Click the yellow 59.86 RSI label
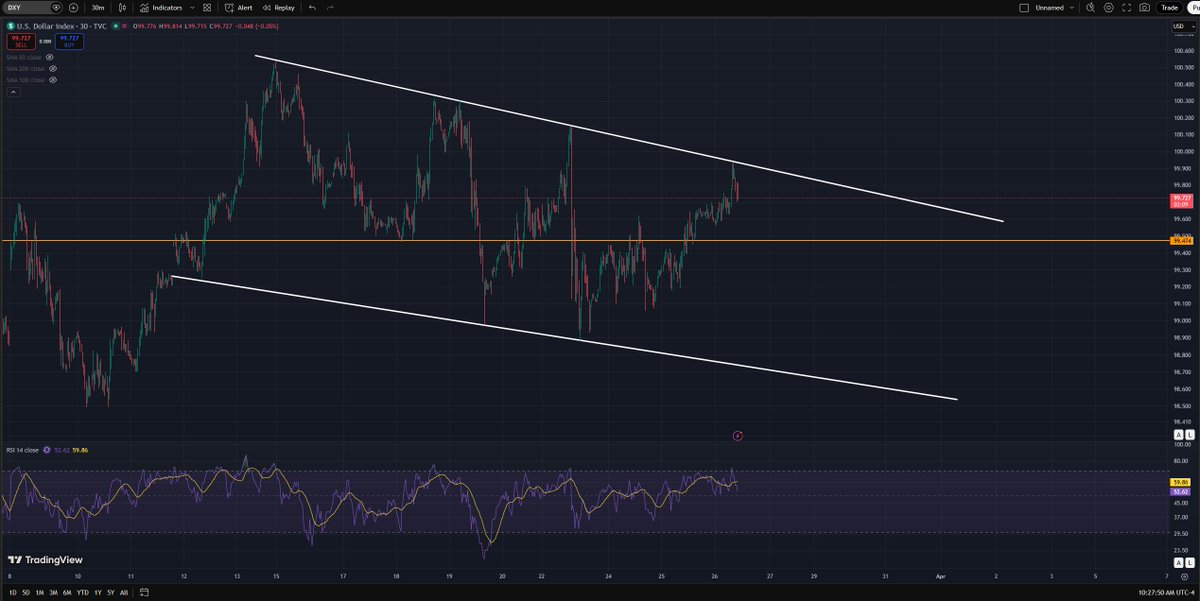1200x601 pixels. 1181,481
